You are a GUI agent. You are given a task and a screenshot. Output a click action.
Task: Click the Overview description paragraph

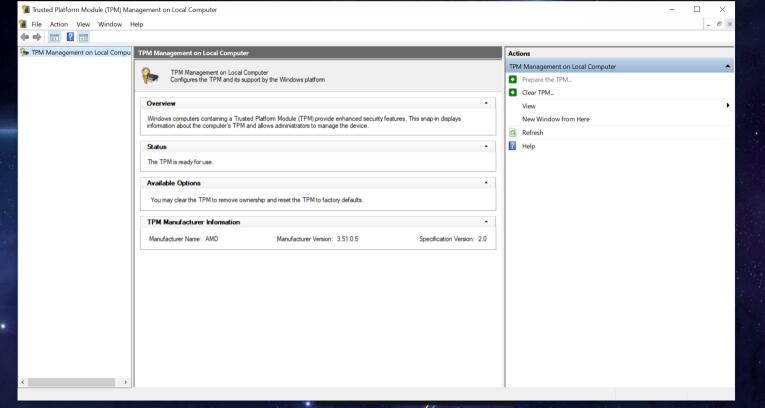(304, 122)
